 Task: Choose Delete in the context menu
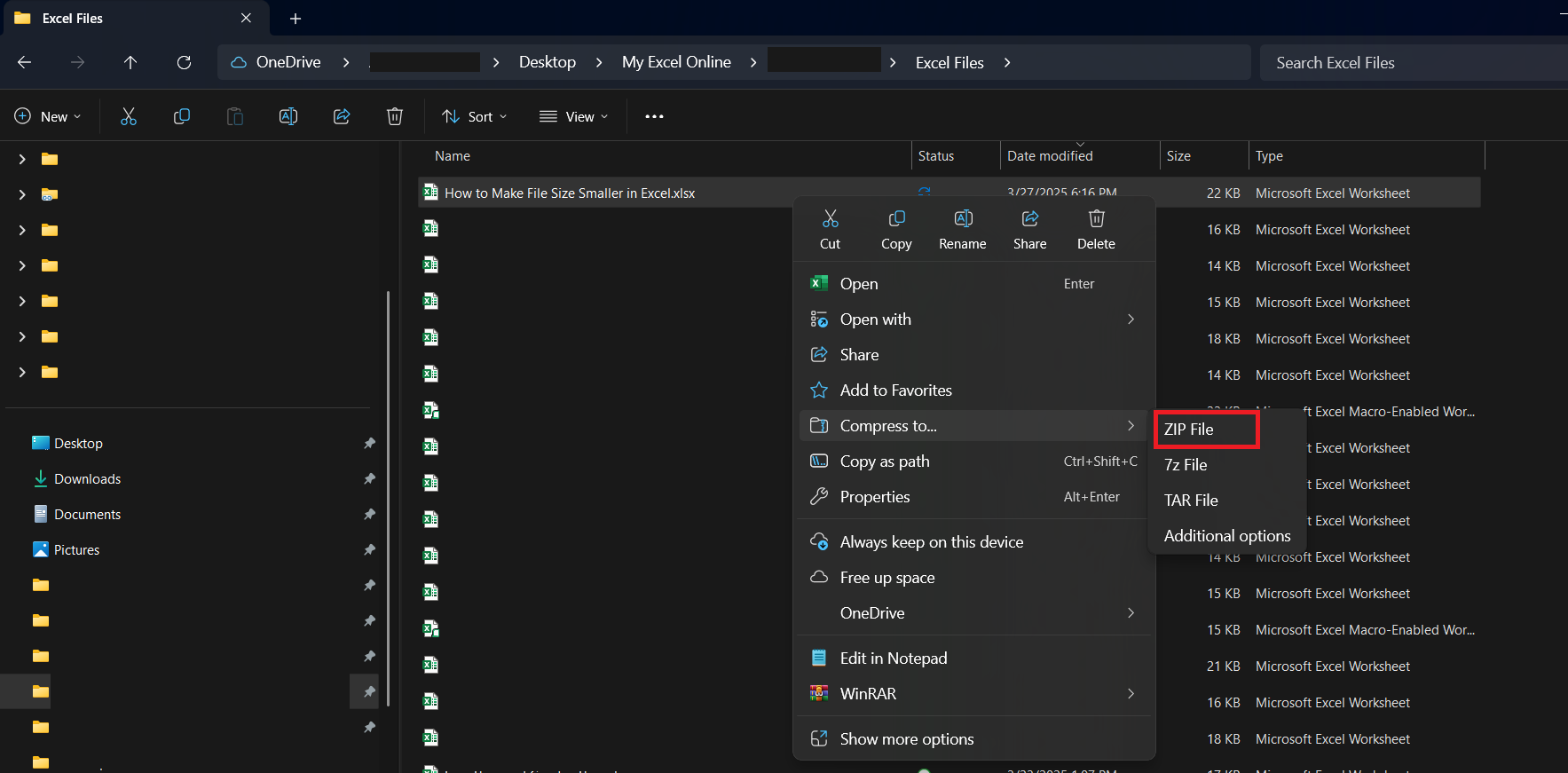click(x=1096, y=230)
